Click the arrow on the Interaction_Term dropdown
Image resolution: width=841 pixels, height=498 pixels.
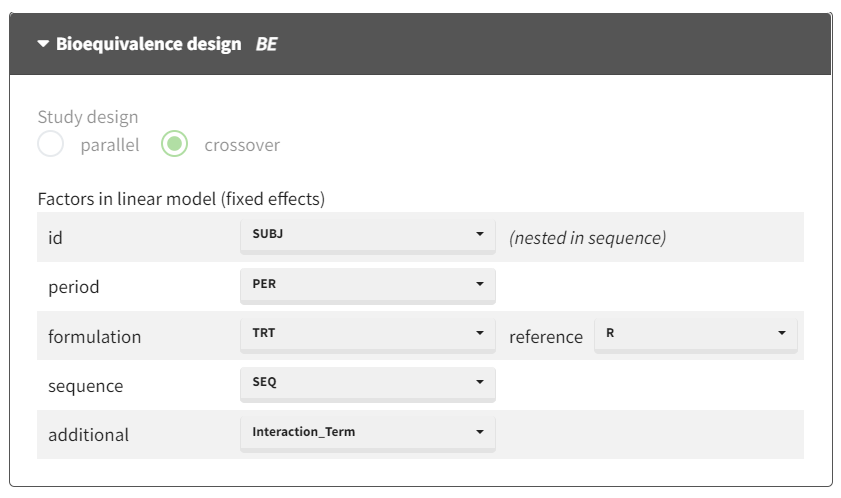[479, 433]
